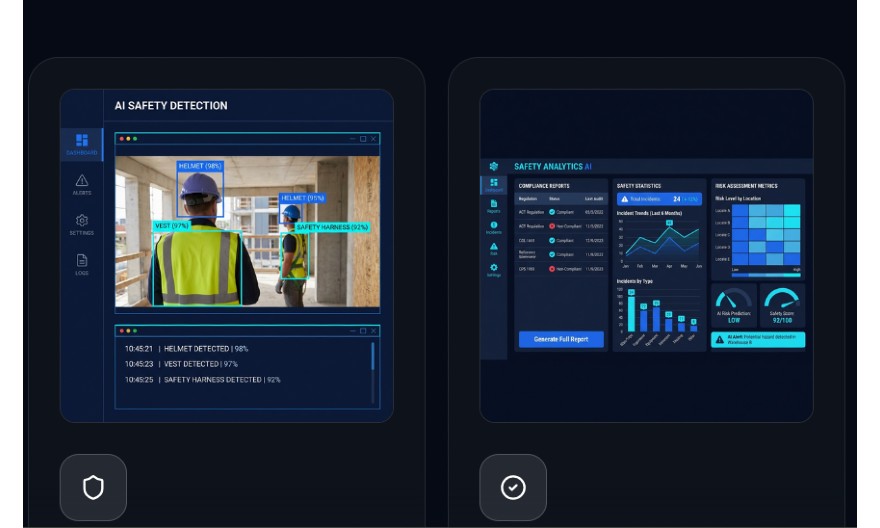This screenshot has width=880, height=528.
Task: Select log entry 10:45:25 SAFETY HARNESS DETECTED
Action: tap(203, 380)
